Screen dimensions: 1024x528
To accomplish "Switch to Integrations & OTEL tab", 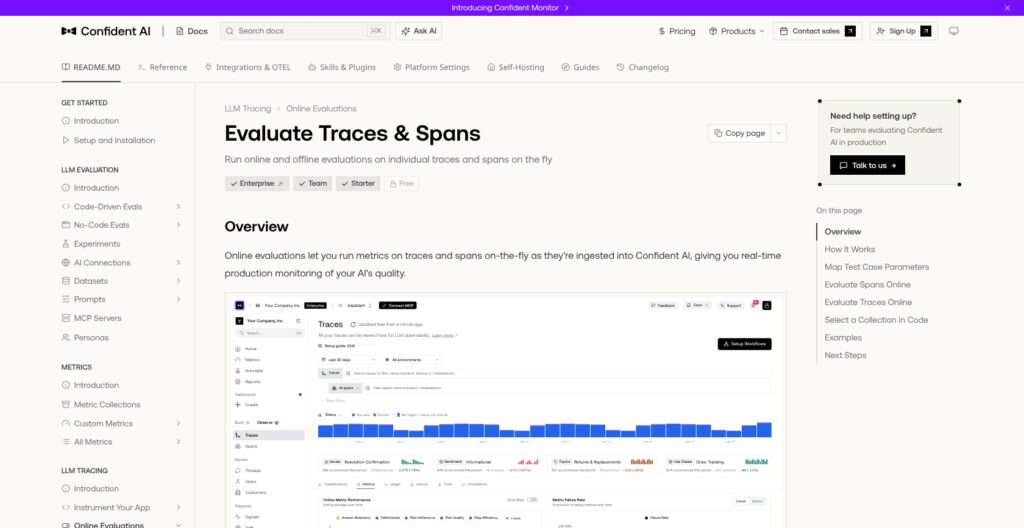I will [x=248, y=67].
